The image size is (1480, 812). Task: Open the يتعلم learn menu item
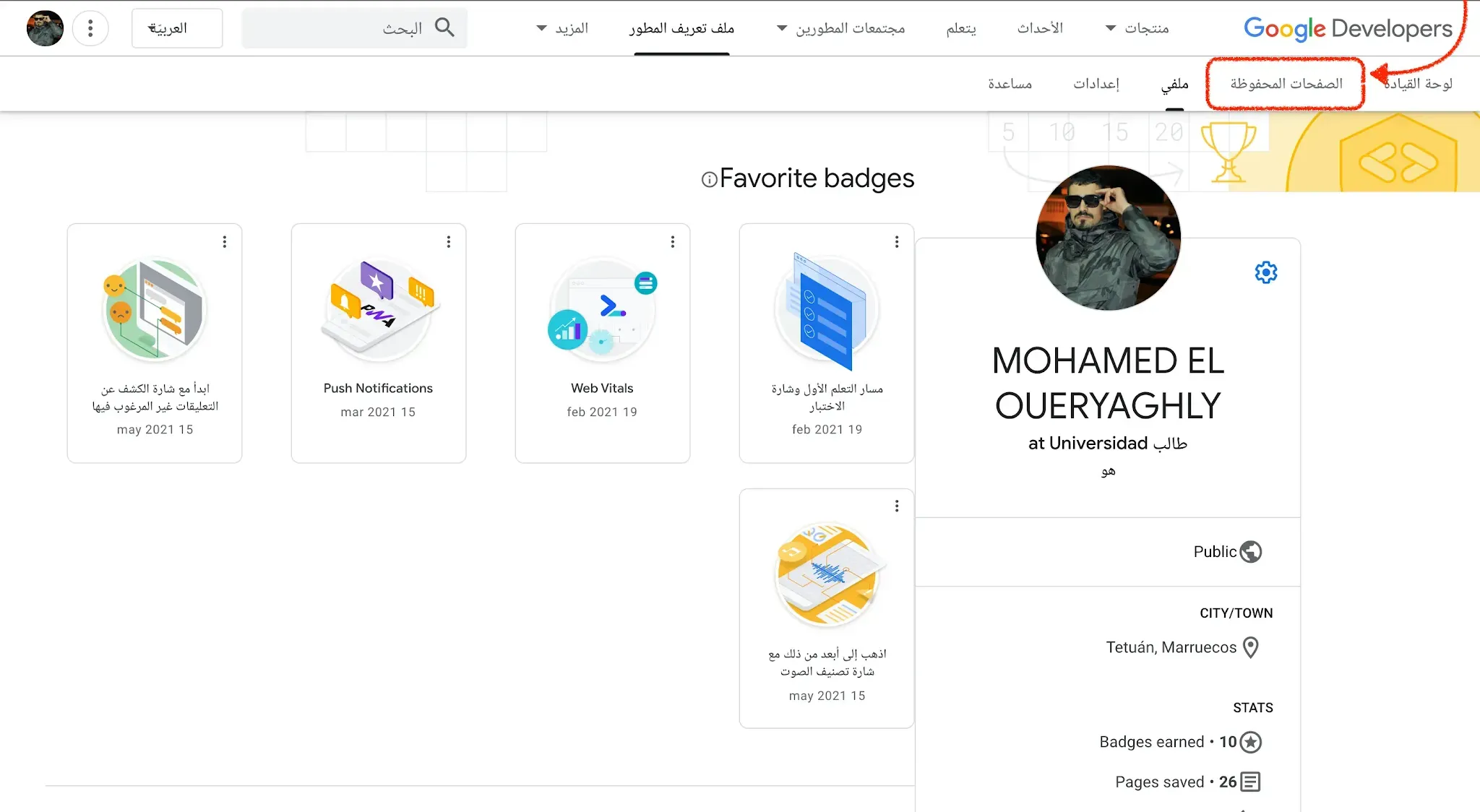(961, 28)
